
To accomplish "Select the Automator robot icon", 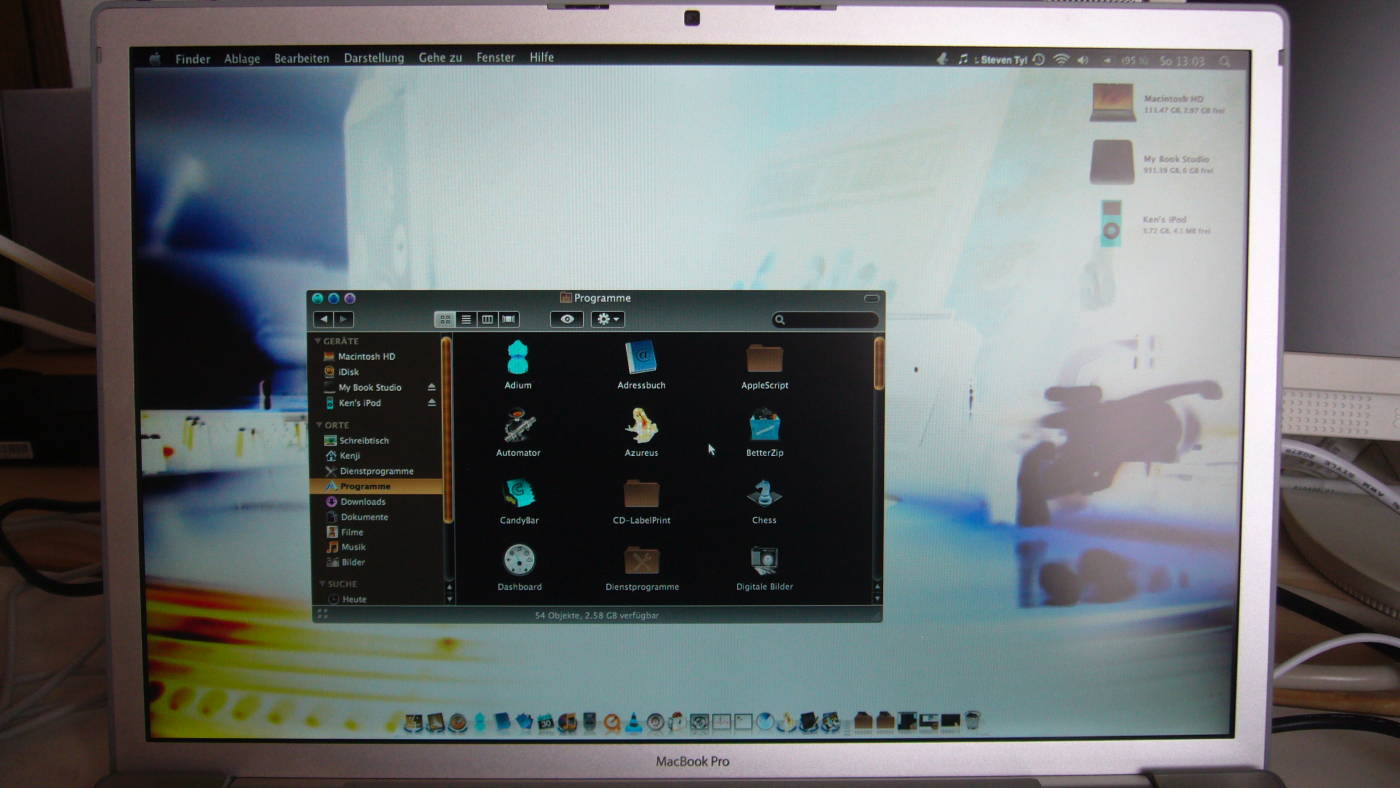I will [518, 426].
